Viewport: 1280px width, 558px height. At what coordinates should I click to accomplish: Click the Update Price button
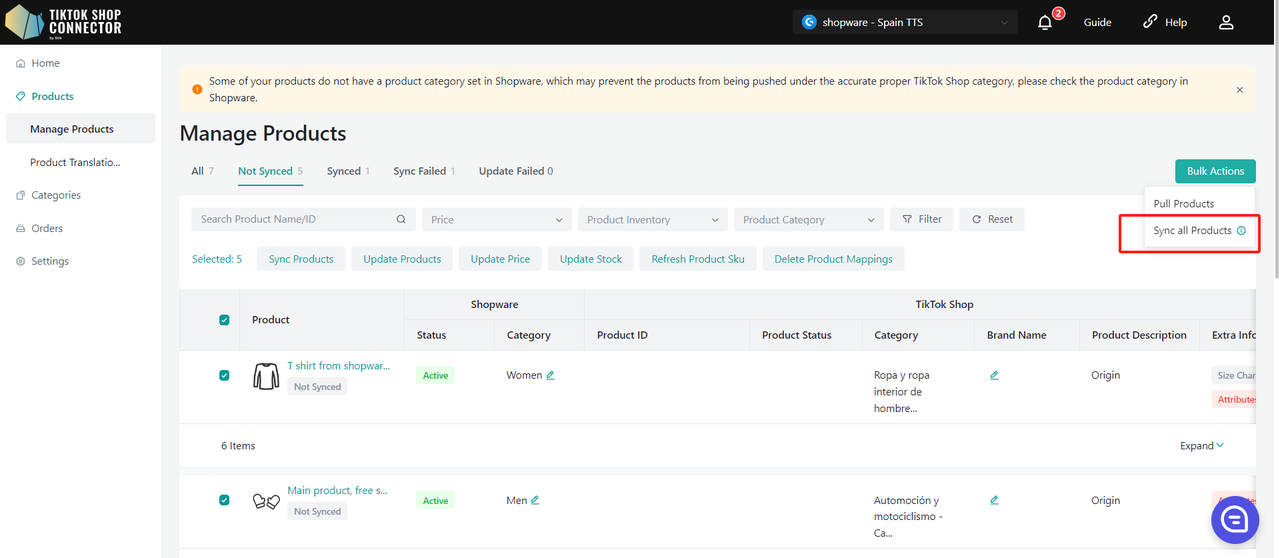(x=500, y=259)
